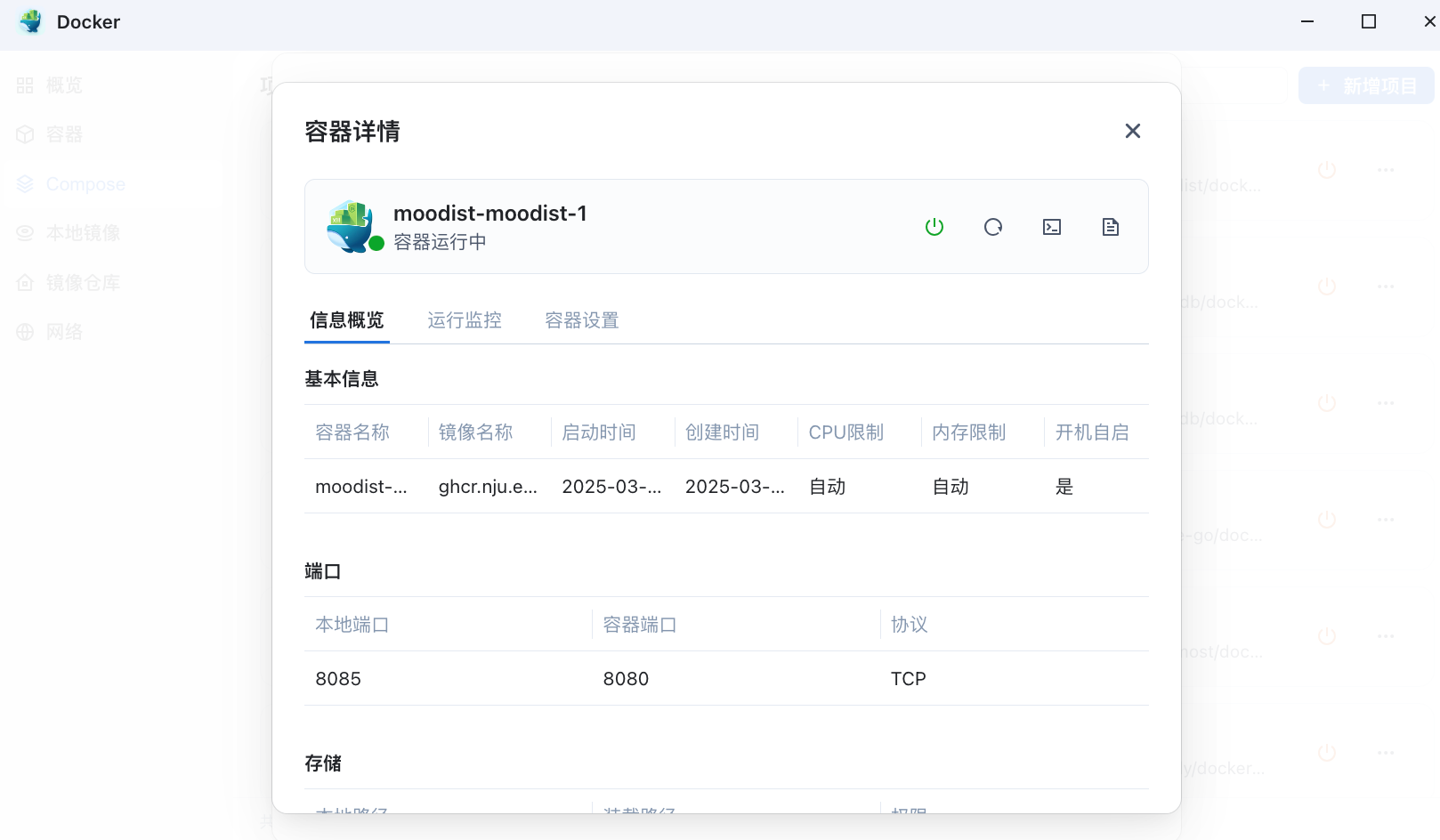Click the green power icon for moodist-moodist-1
Image resolution: width=1440 pixels, height=840 pixels.
(934, 227)
